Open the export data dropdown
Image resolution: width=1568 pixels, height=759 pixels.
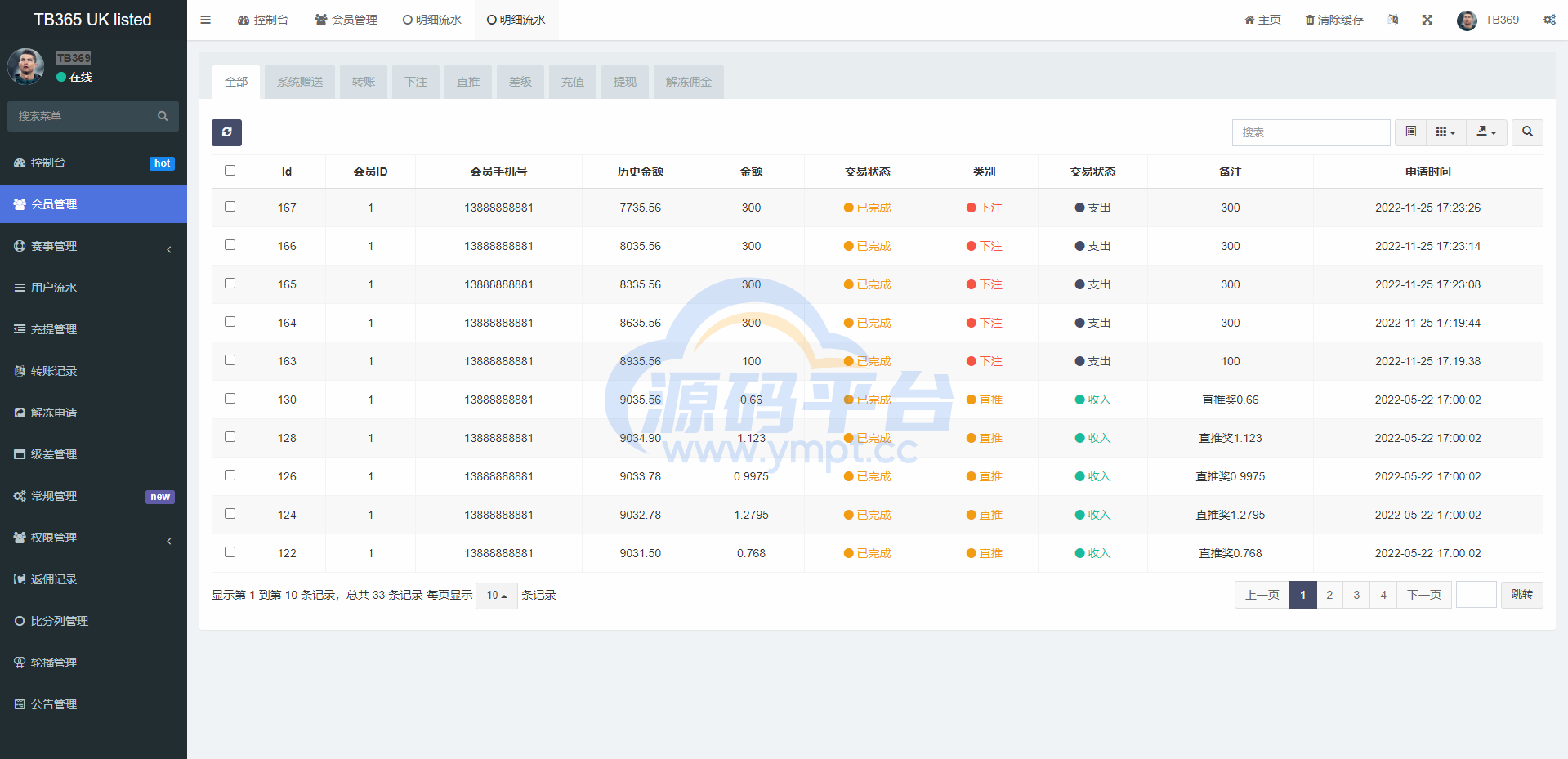[1486, 132]
